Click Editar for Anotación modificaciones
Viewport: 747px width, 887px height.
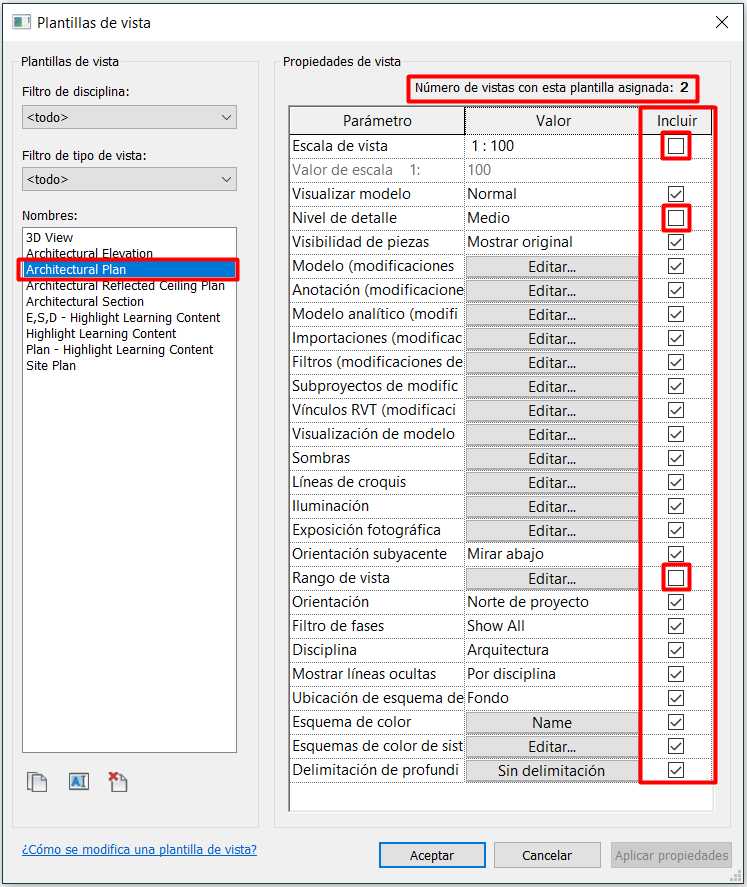point(552,291)
